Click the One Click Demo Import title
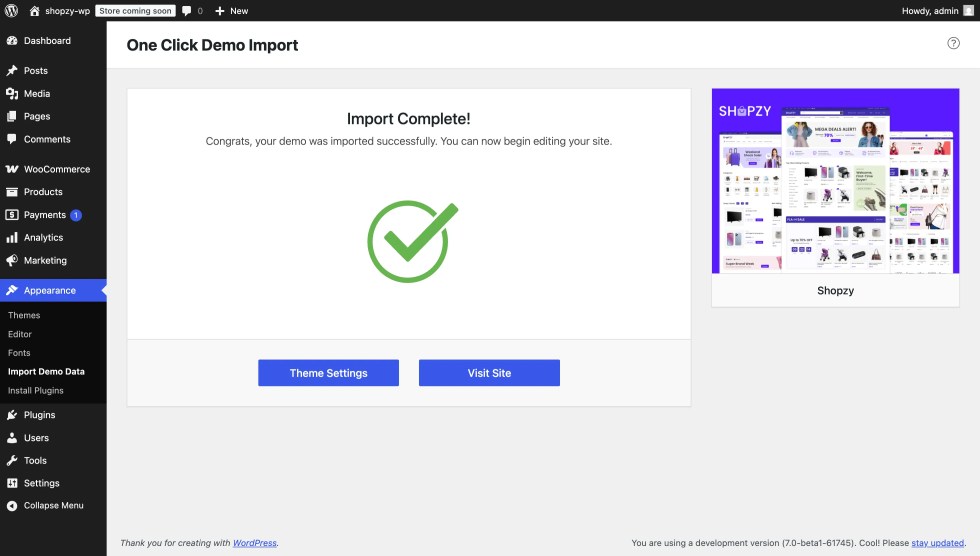 coord(212,45)
